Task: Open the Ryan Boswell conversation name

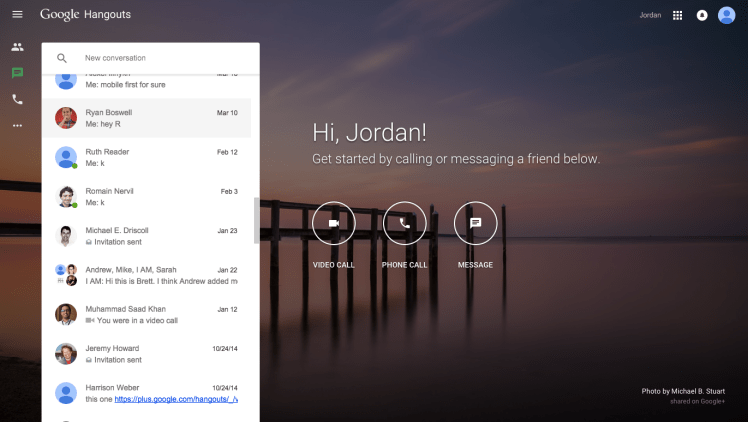Action: (109, 113)
